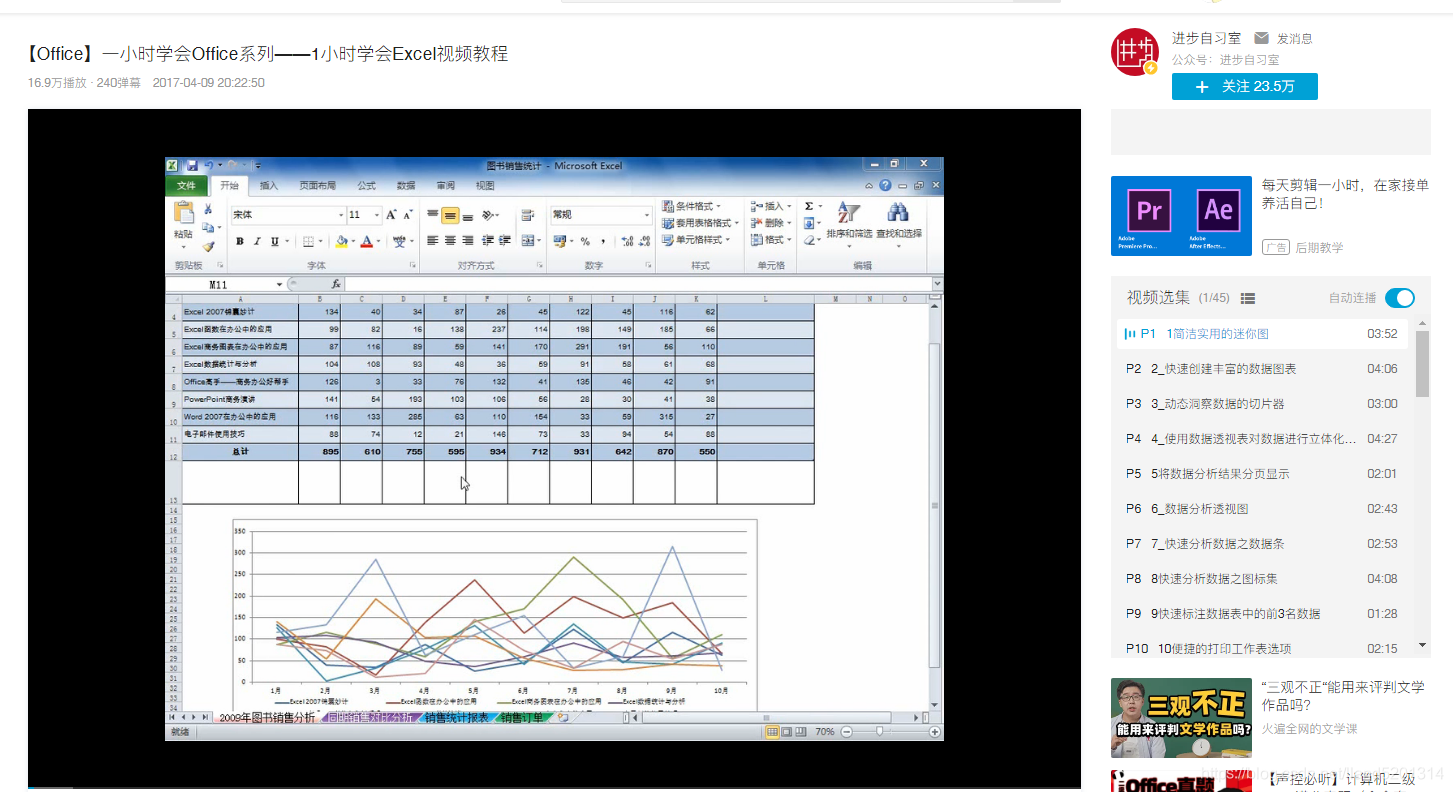Play P3 3_动态洞察数据的切片器
The width and height of the screenshot is (1453, 792).
tap(1262, 404)
